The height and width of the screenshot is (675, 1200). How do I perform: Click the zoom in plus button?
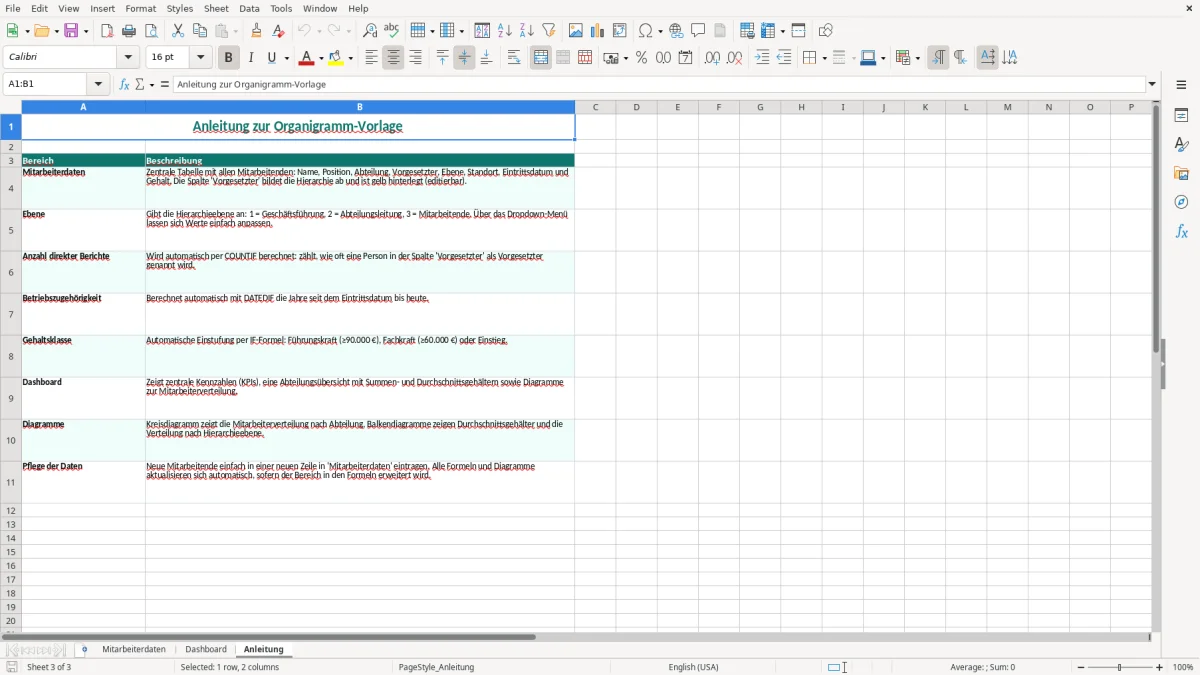1160,667
